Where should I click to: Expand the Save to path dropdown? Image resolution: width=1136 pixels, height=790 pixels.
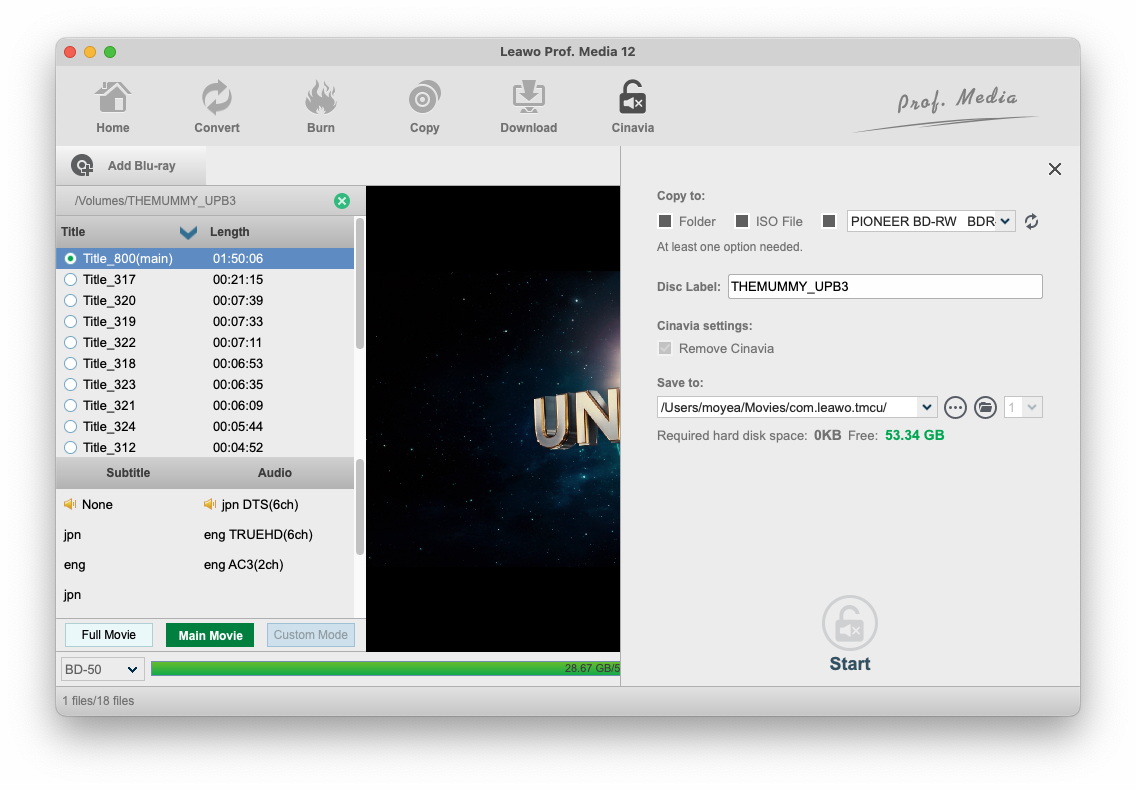(x=927, y=407)
